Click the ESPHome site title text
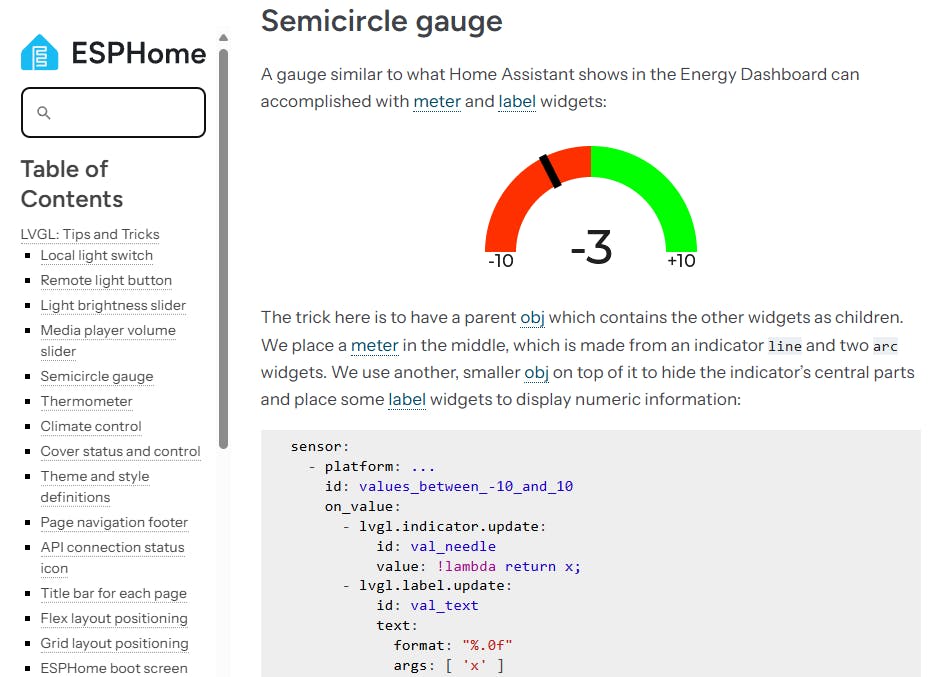This screenshot has height=677, width=933. (139, 53)
